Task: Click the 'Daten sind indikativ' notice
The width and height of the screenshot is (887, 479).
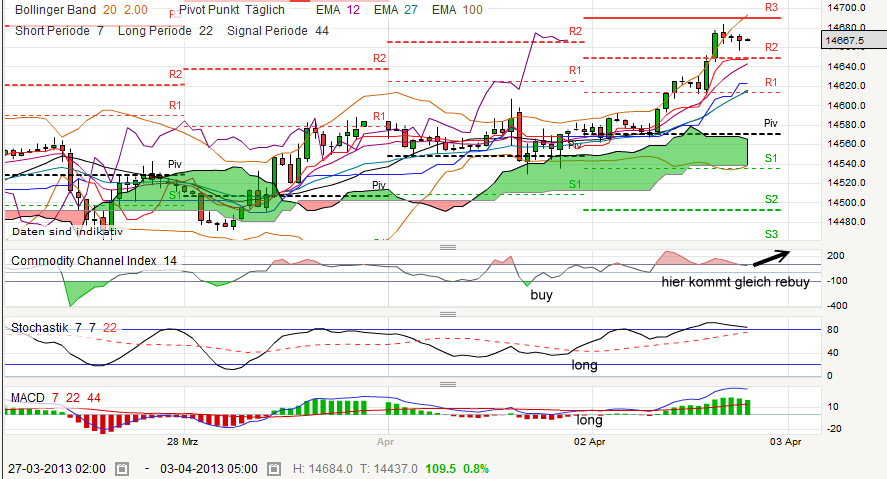Action: coord(67,231)
